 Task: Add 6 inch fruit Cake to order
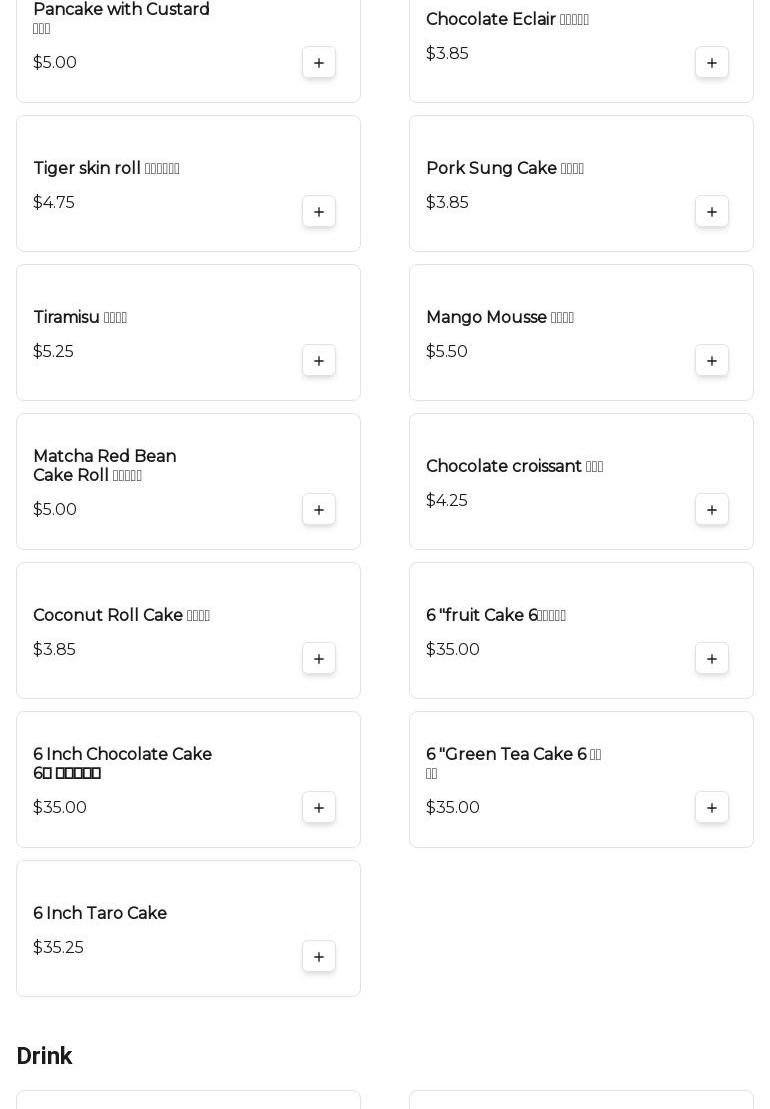pos(712,659)
